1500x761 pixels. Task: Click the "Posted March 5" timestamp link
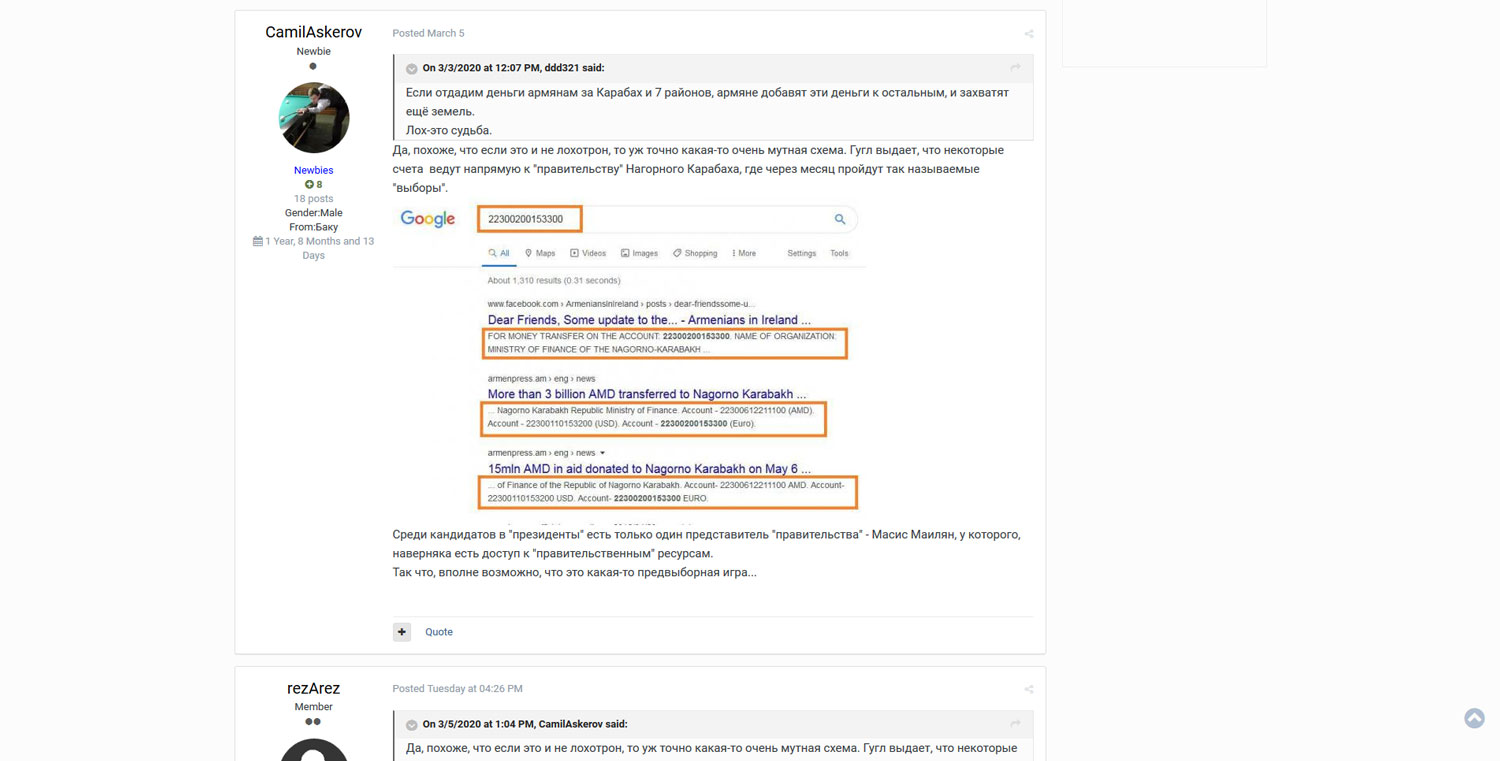tap(428, 34)
